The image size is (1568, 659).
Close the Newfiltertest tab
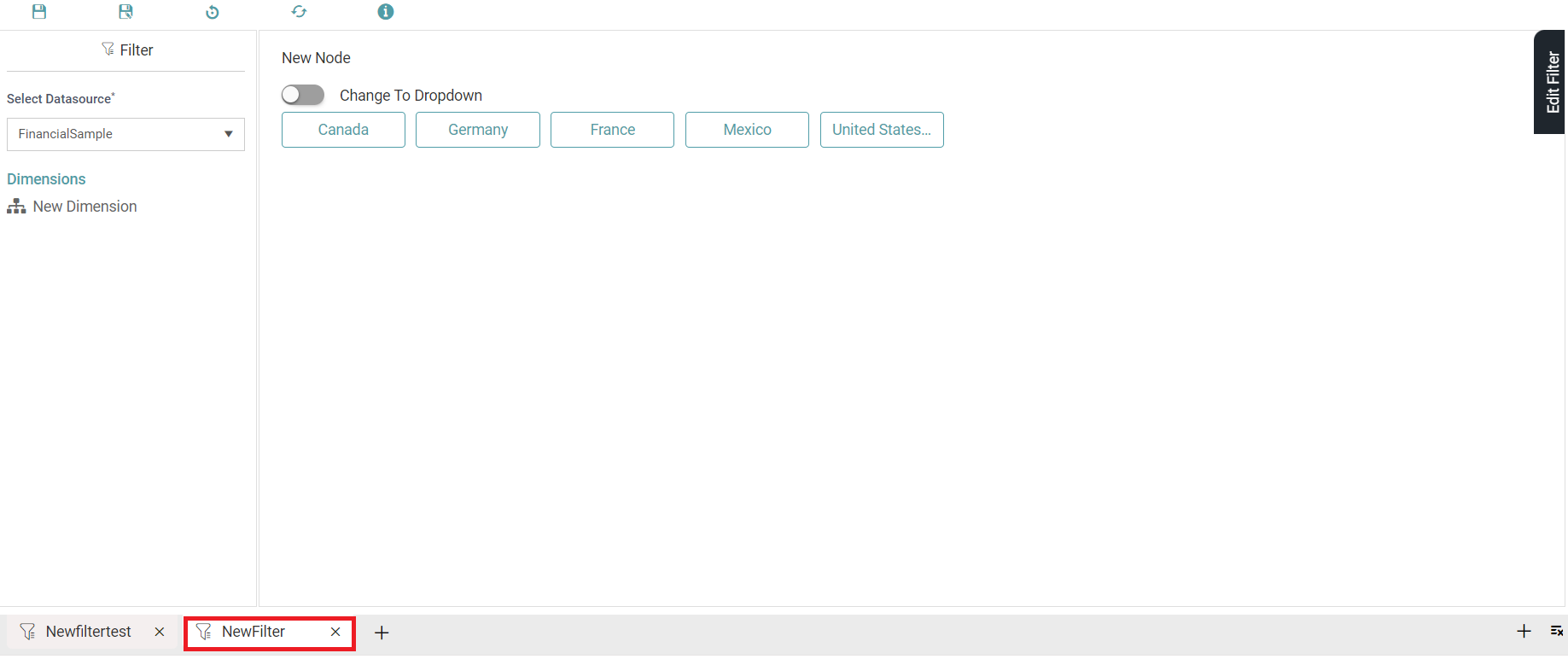click(160, 632)
